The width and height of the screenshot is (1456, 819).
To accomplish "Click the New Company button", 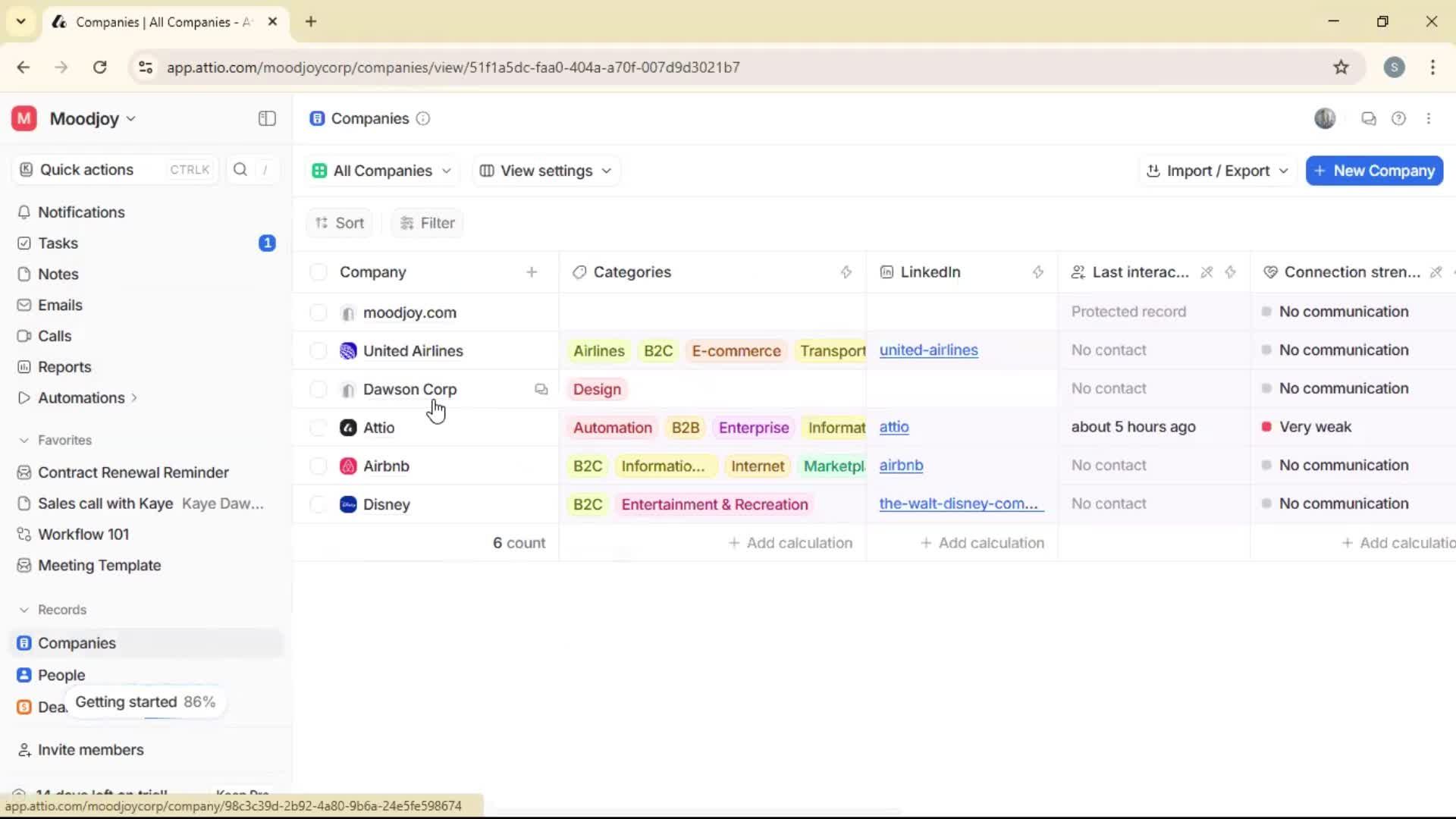I will click(x=1373, y=171).
